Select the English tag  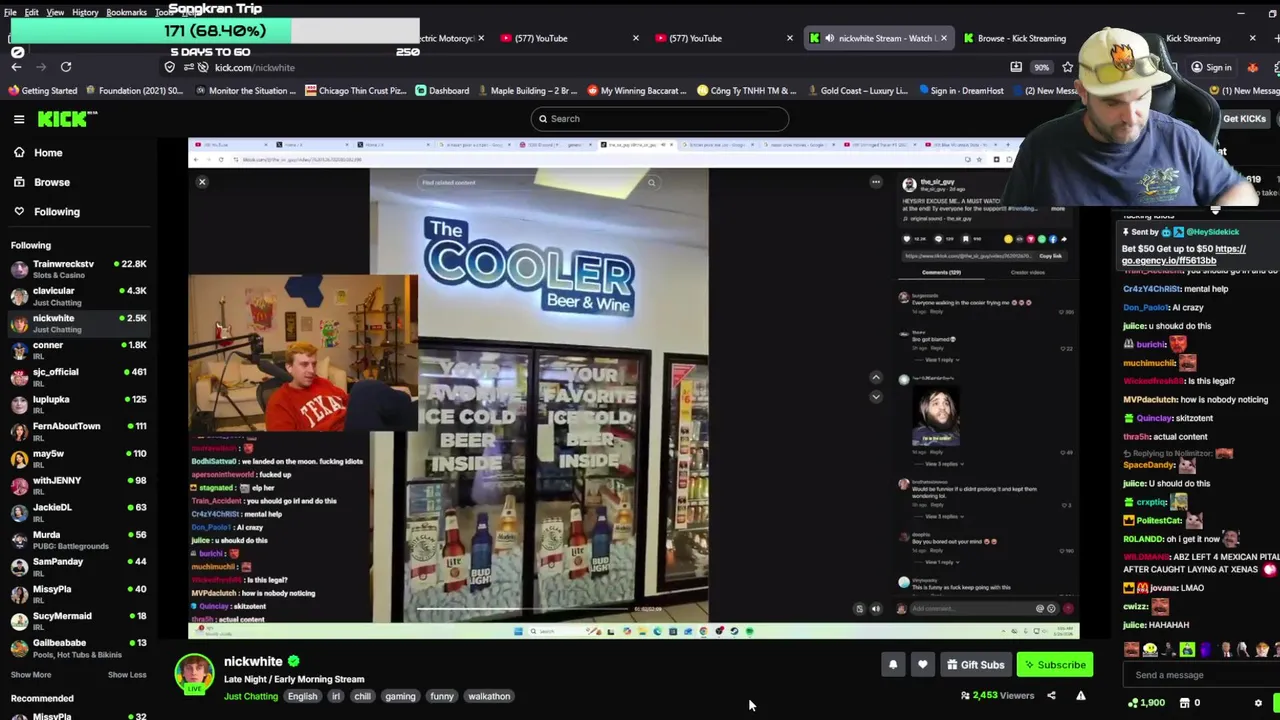coord(302,697)
